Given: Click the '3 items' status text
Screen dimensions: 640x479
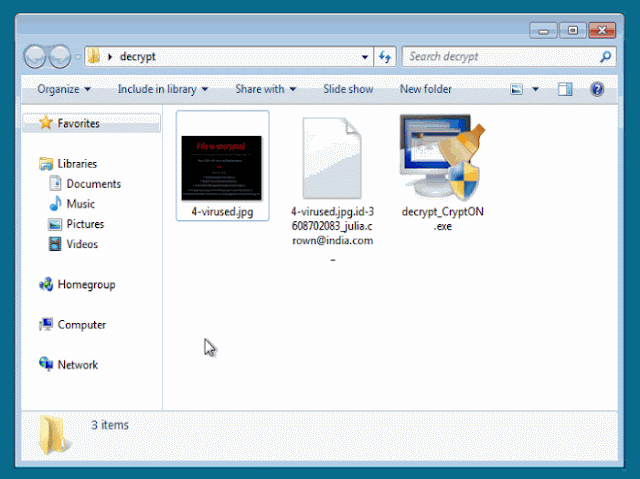Looking at the screenshot, I should pyautogui.click(x=110, y=425).
